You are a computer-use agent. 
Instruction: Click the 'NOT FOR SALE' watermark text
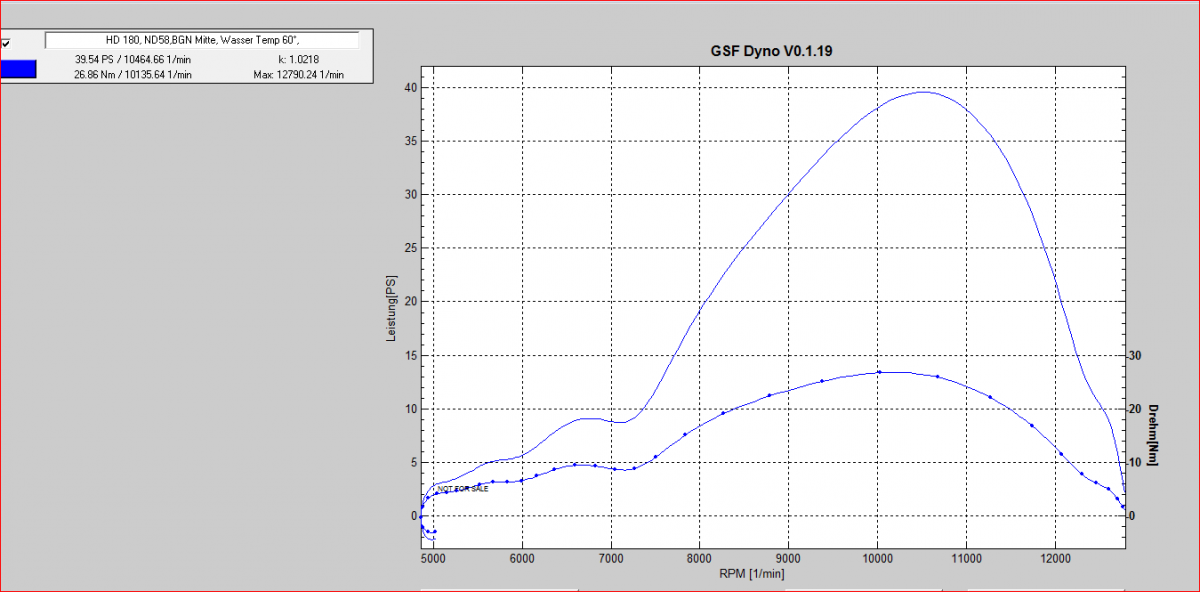[463, 489]
